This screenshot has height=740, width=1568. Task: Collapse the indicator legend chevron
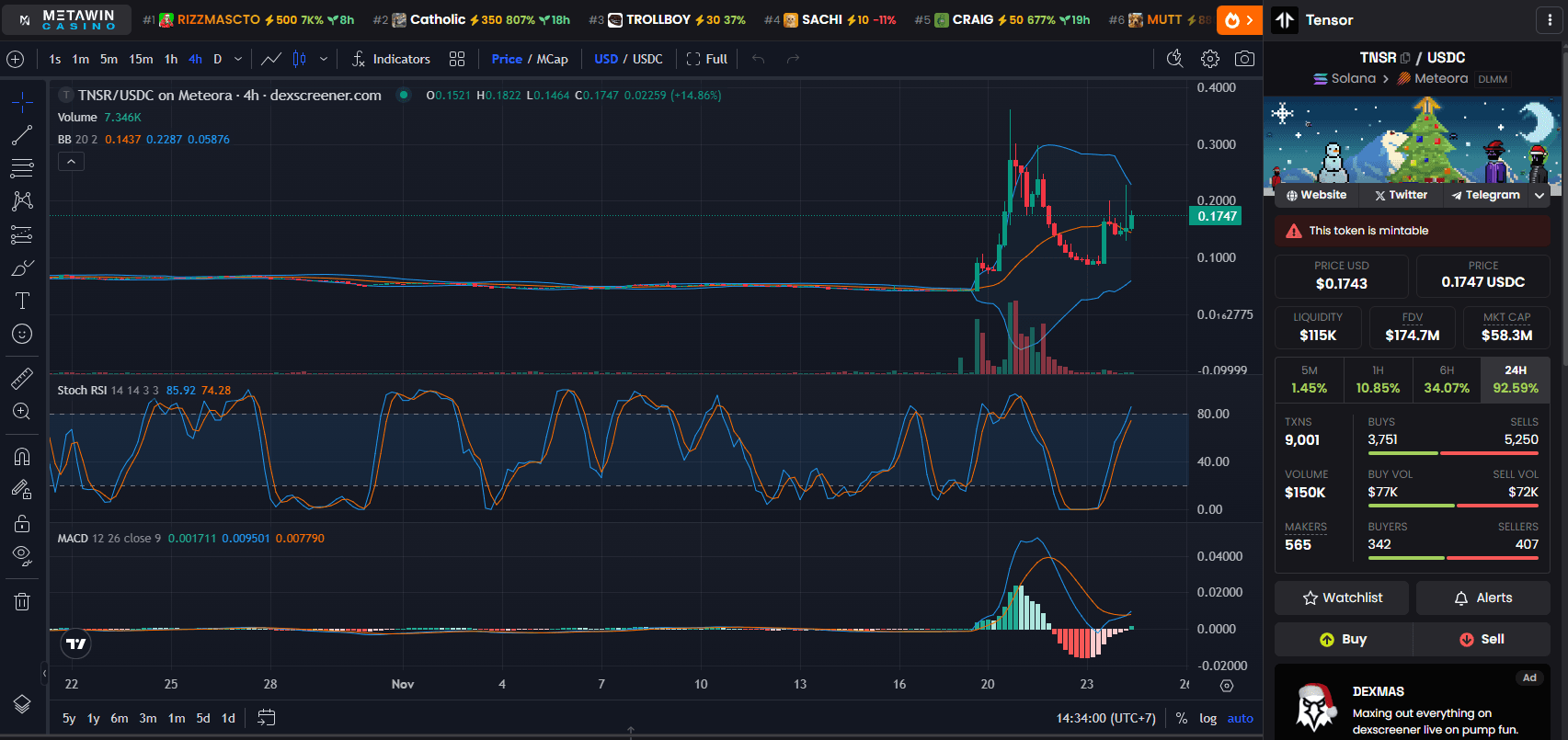tap(71, 161)
